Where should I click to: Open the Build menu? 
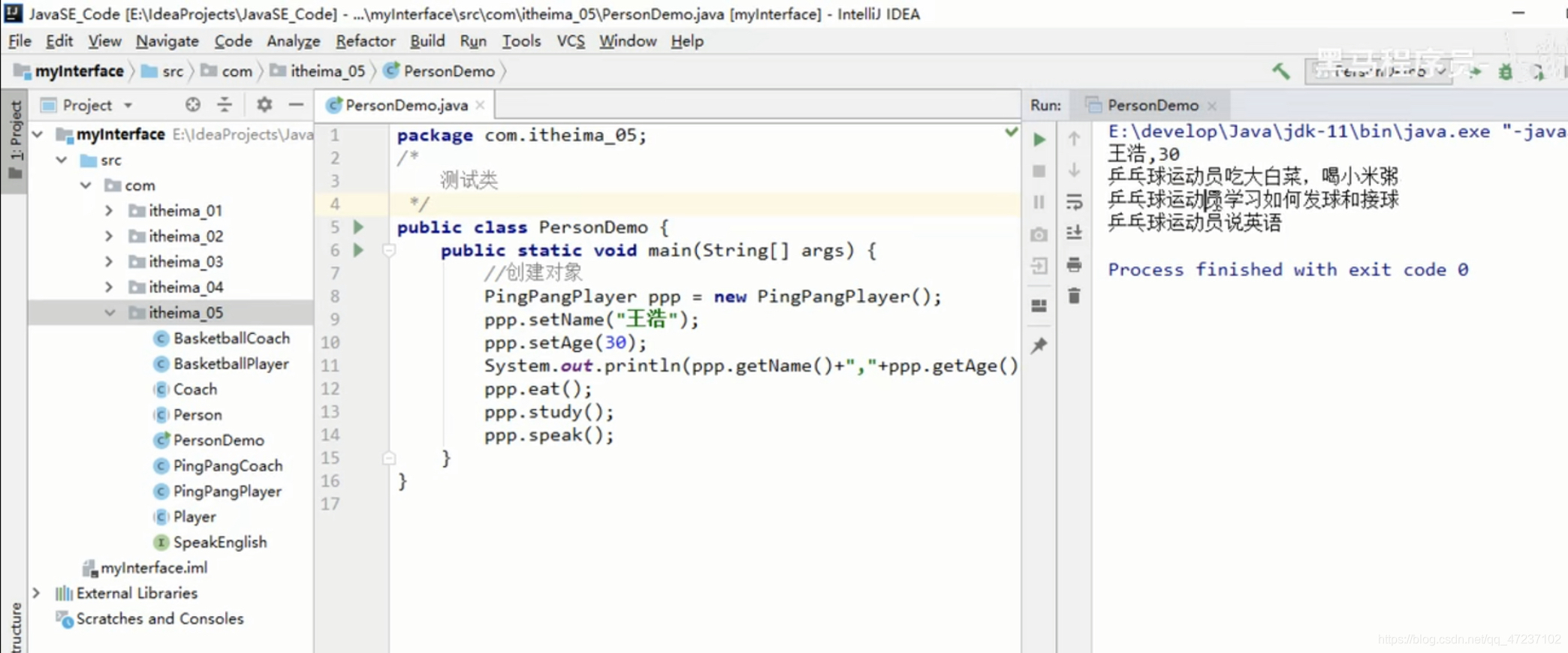tap(427, 41)
